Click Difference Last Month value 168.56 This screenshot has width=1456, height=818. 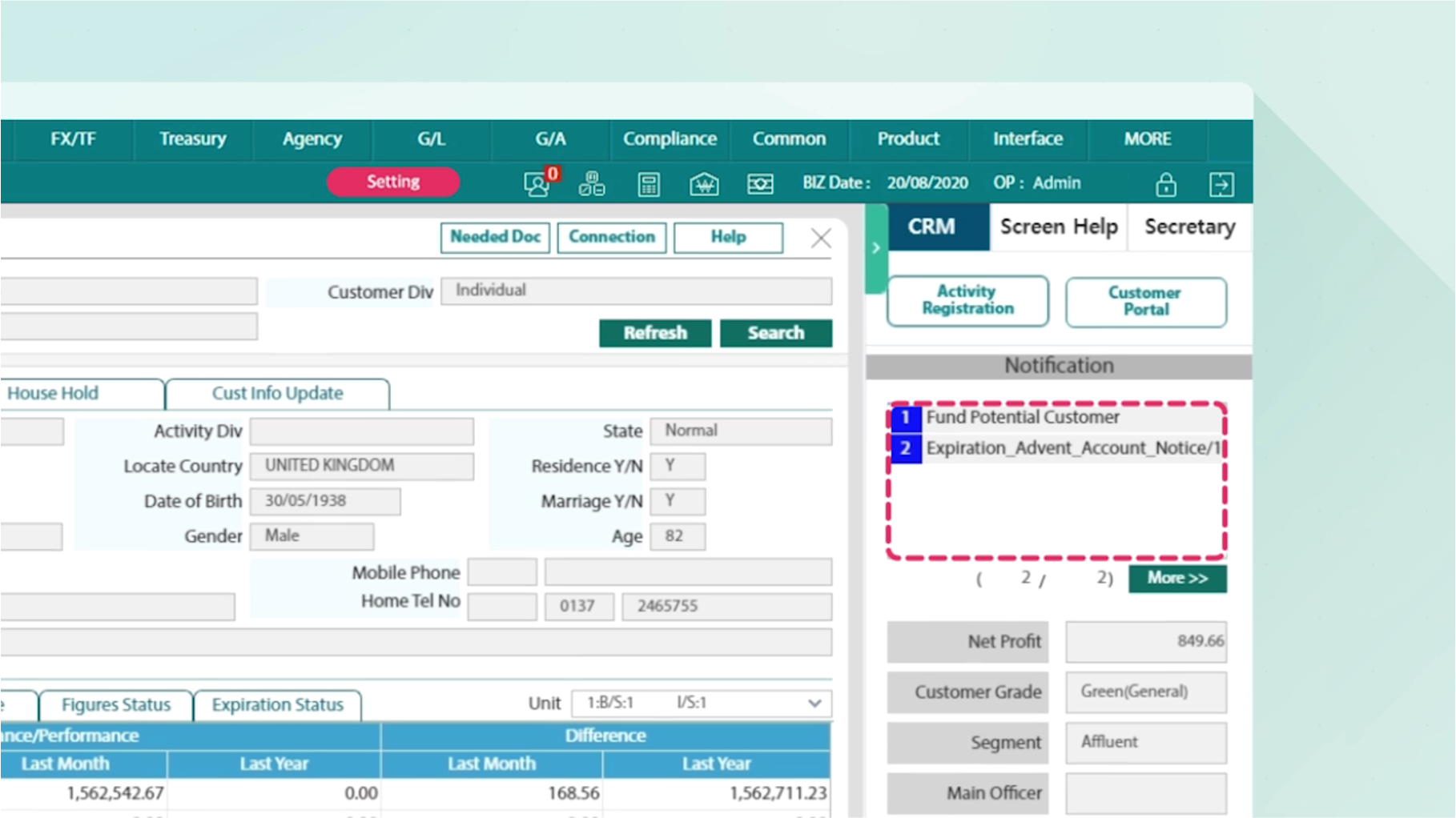coord(573,794)
